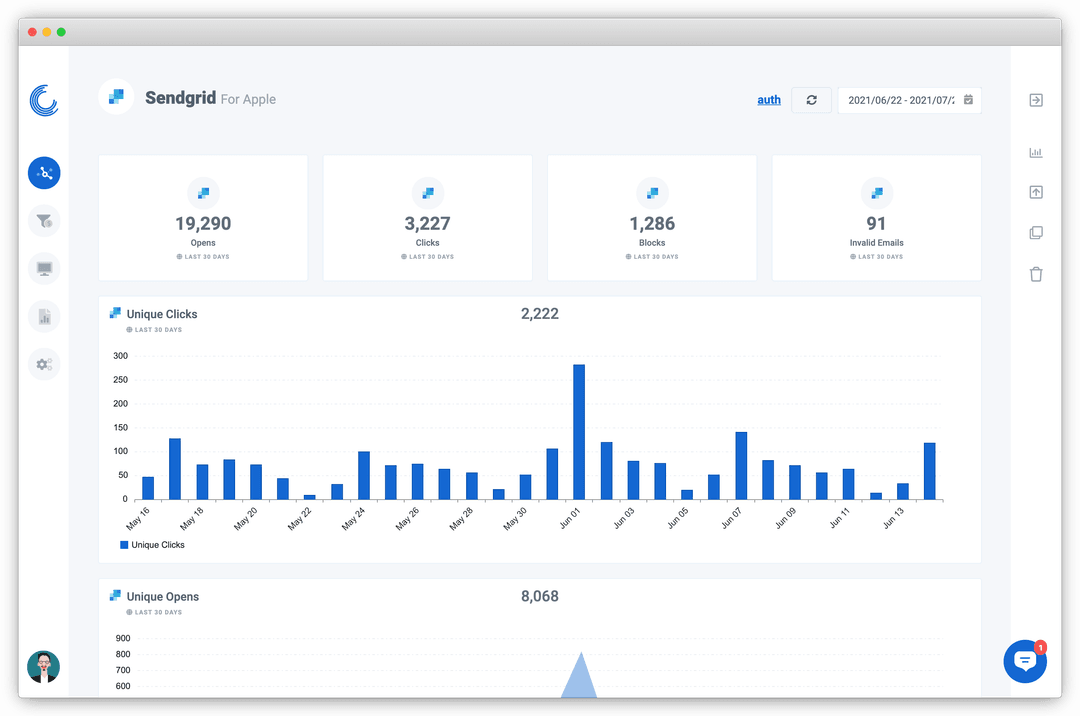Click the 1,286 Blocks value

coord(652,224)
